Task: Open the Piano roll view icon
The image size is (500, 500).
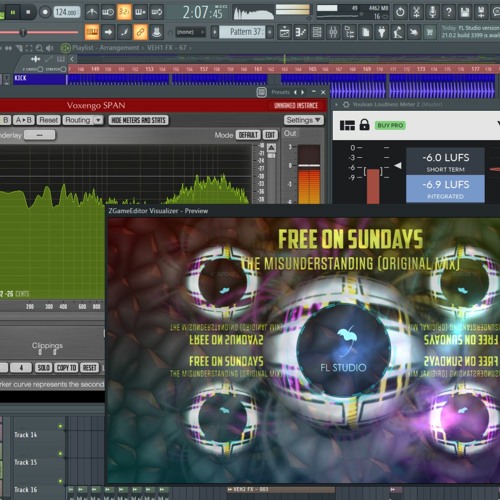Action: point(301,32)
